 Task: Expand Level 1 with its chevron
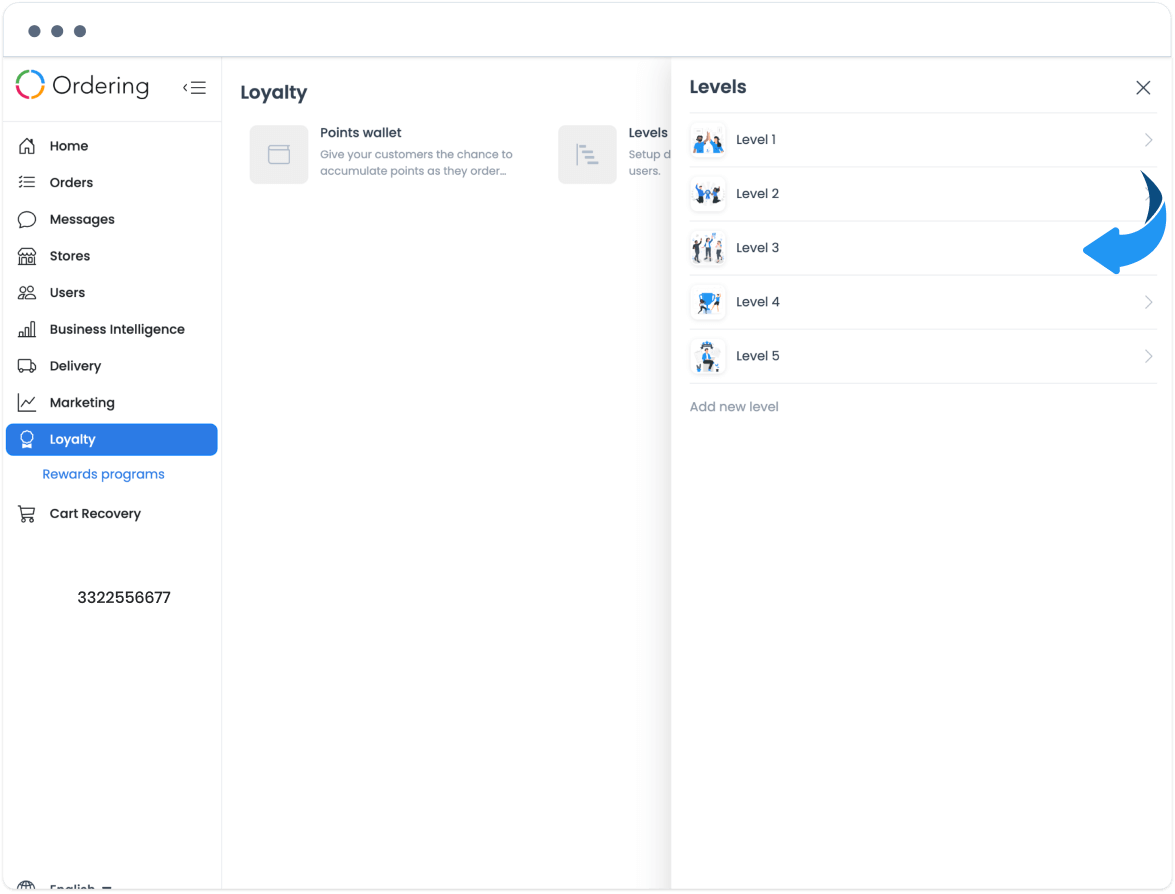[x=1148, y=140]
